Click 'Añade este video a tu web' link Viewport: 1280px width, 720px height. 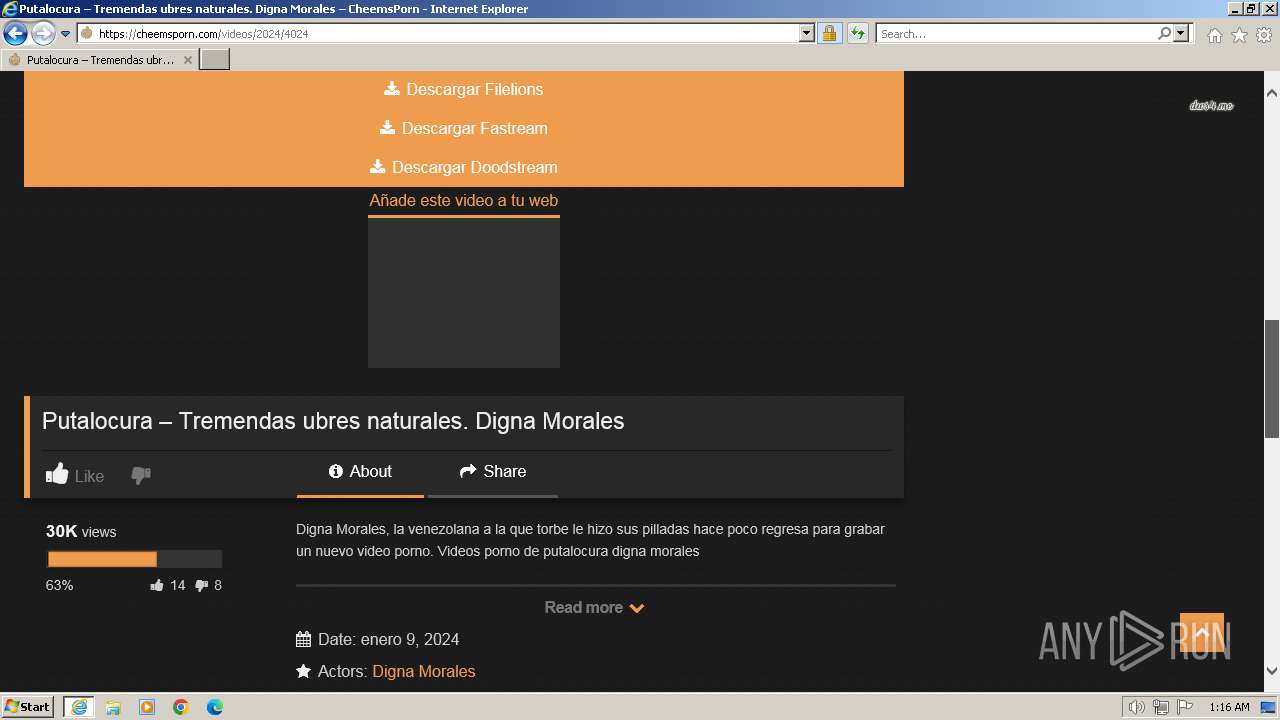pyautogui.click(x=464, y=200)
